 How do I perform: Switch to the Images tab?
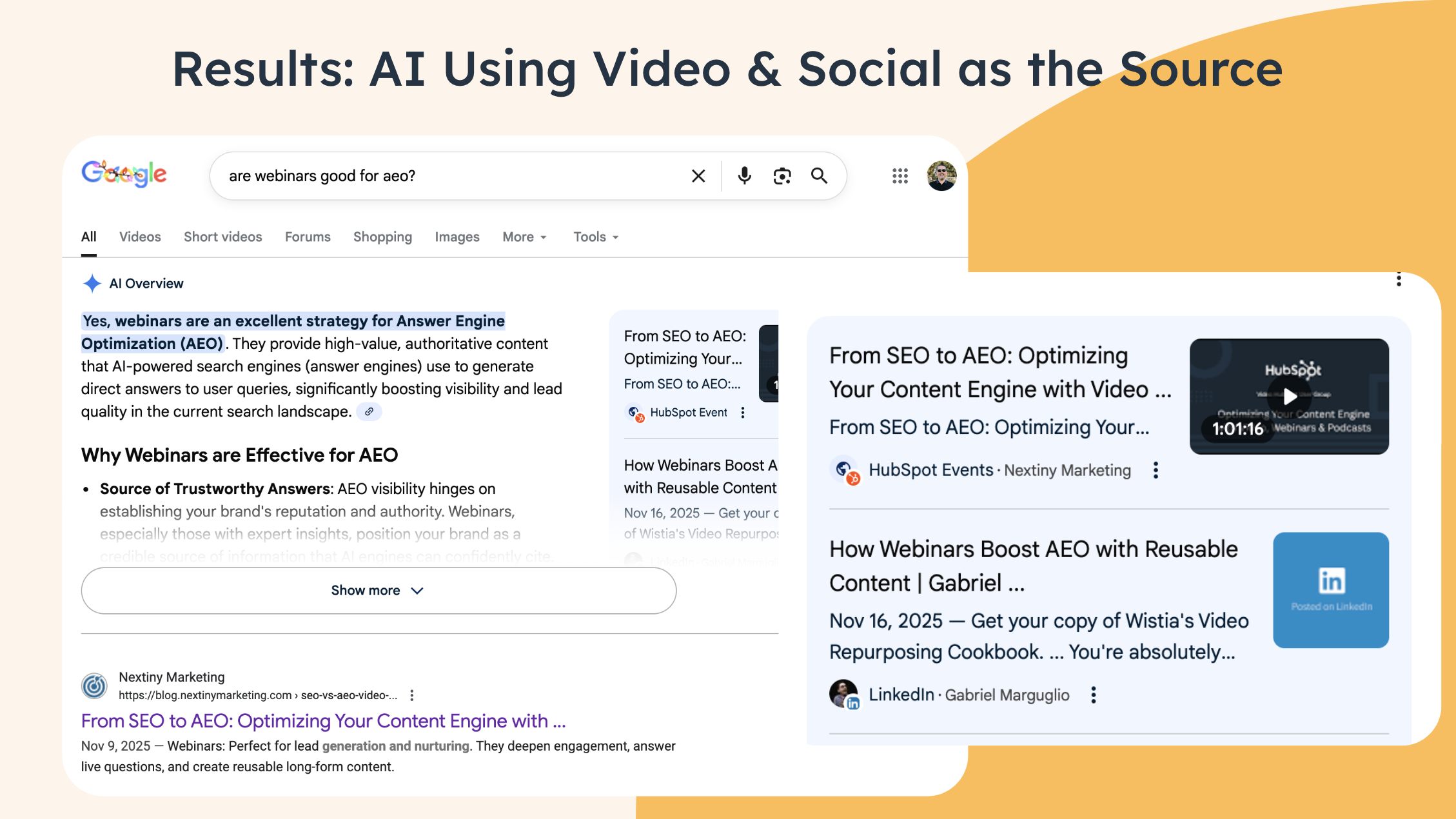(x=457, y=237)
